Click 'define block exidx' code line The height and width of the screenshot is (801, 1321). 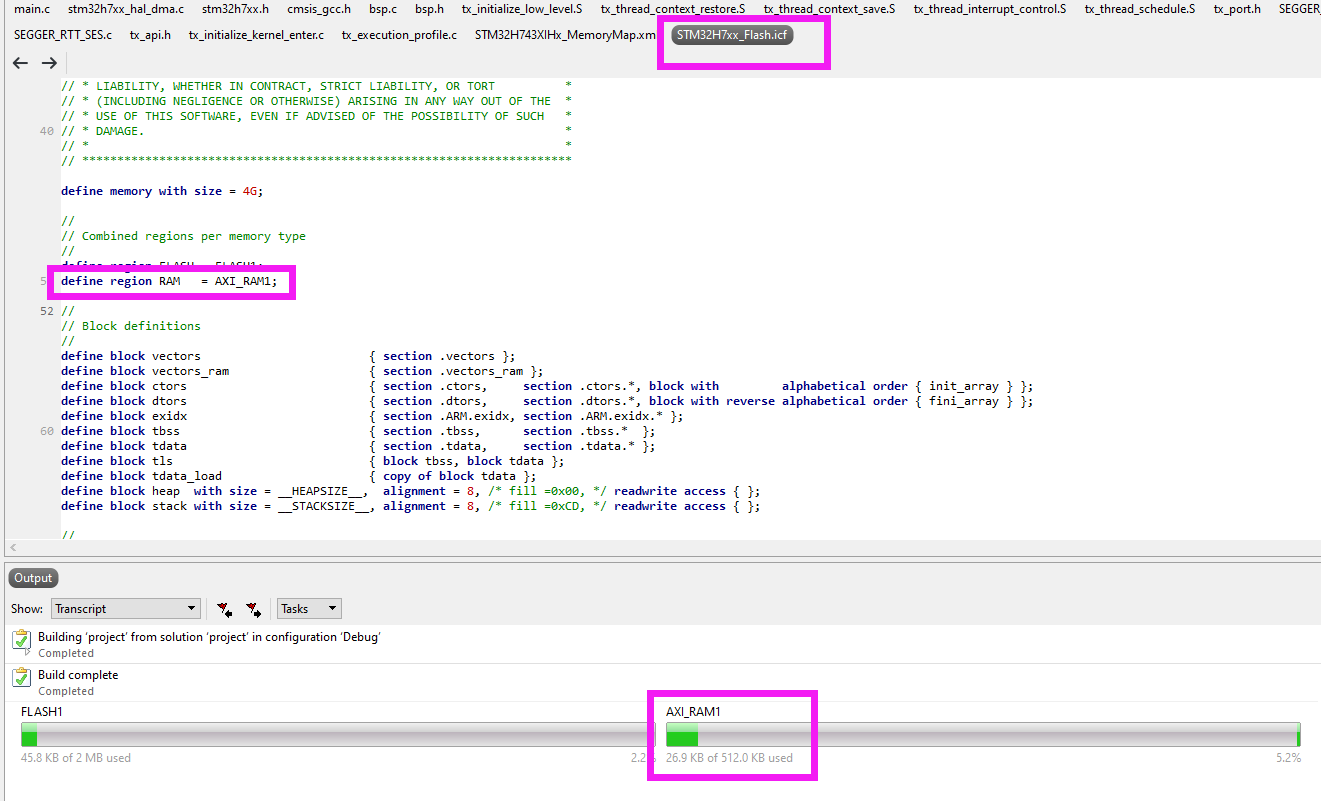(372, 416)
